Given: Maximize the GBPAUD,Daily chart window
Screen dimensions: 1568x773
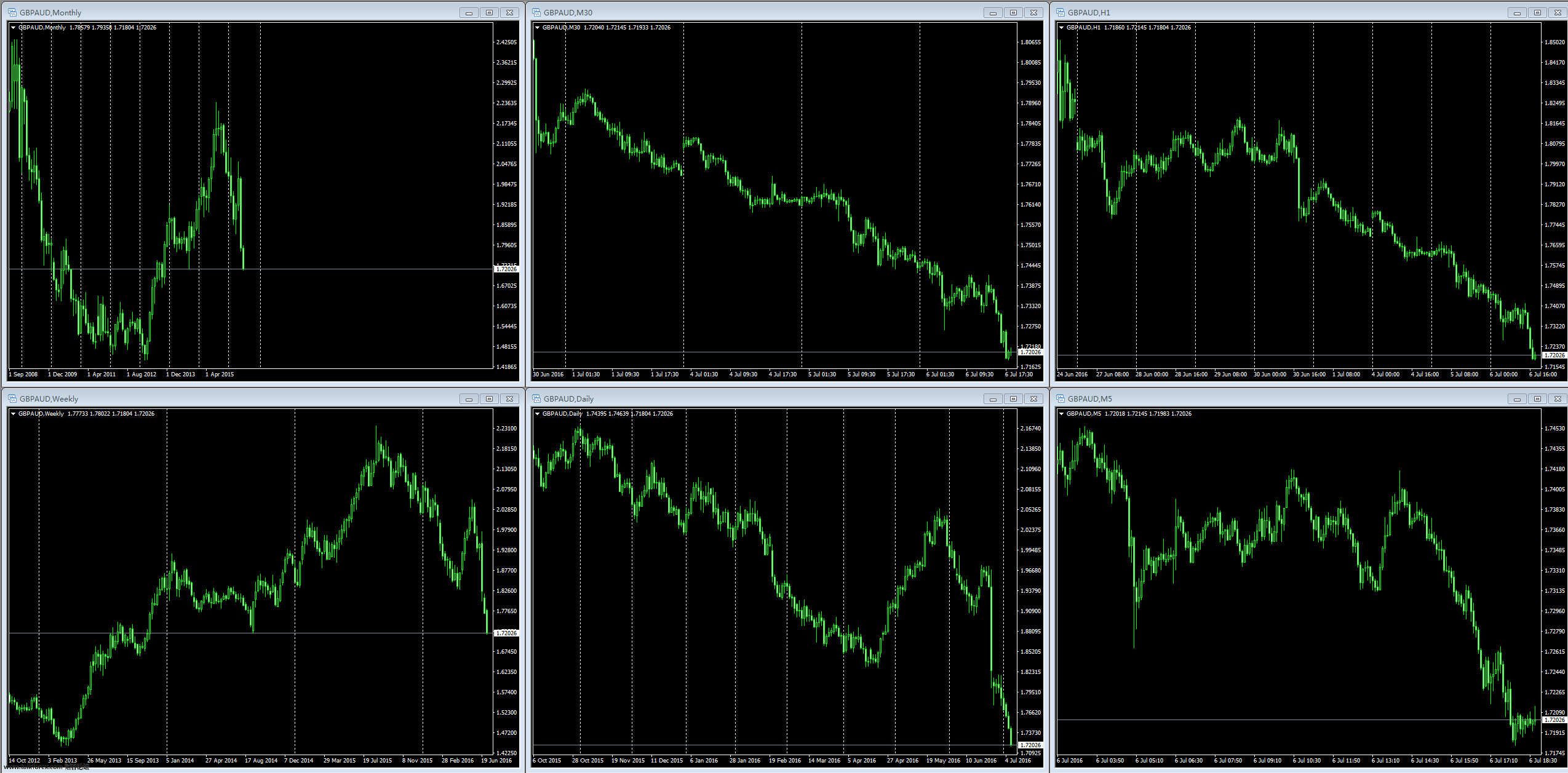Looking at the screenshot, I should click(x=1013, y=398).
